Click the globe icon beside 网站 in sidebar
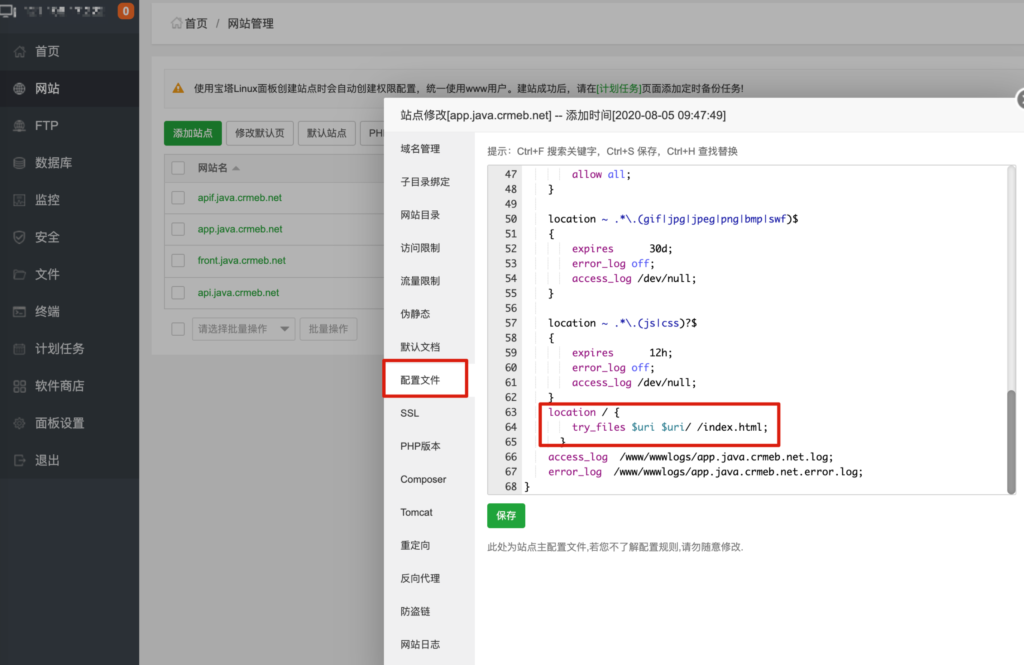1024x665 pixels. coord(20,89)
